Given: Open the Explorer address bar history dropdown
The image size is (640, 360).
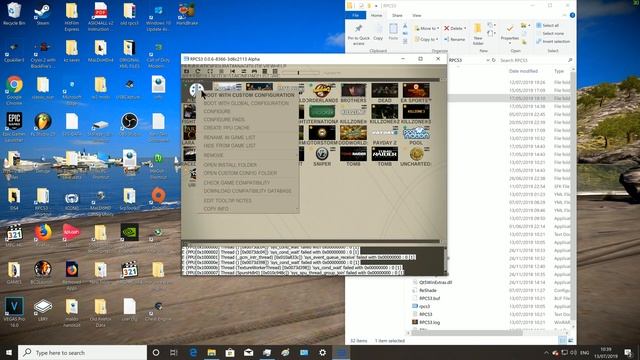Looking at the screenshot, I should pyautogui.click(x=487, y=60).
